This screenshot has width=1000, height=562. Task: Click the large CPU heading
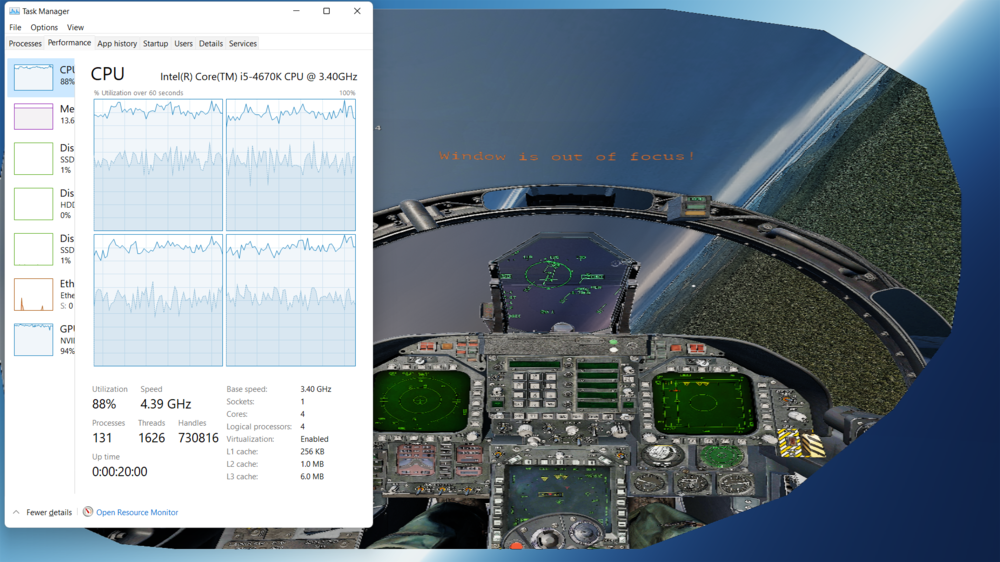point(107,74)
